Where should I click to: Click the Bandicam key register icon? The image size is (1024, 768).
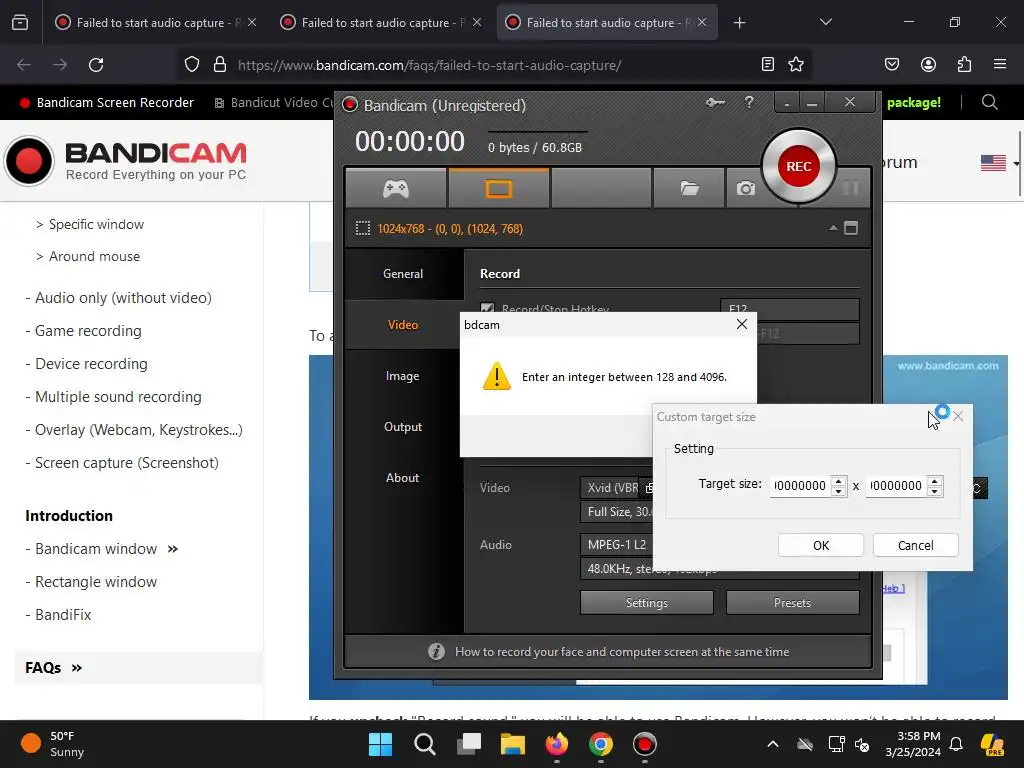click(x=715, y=103)
